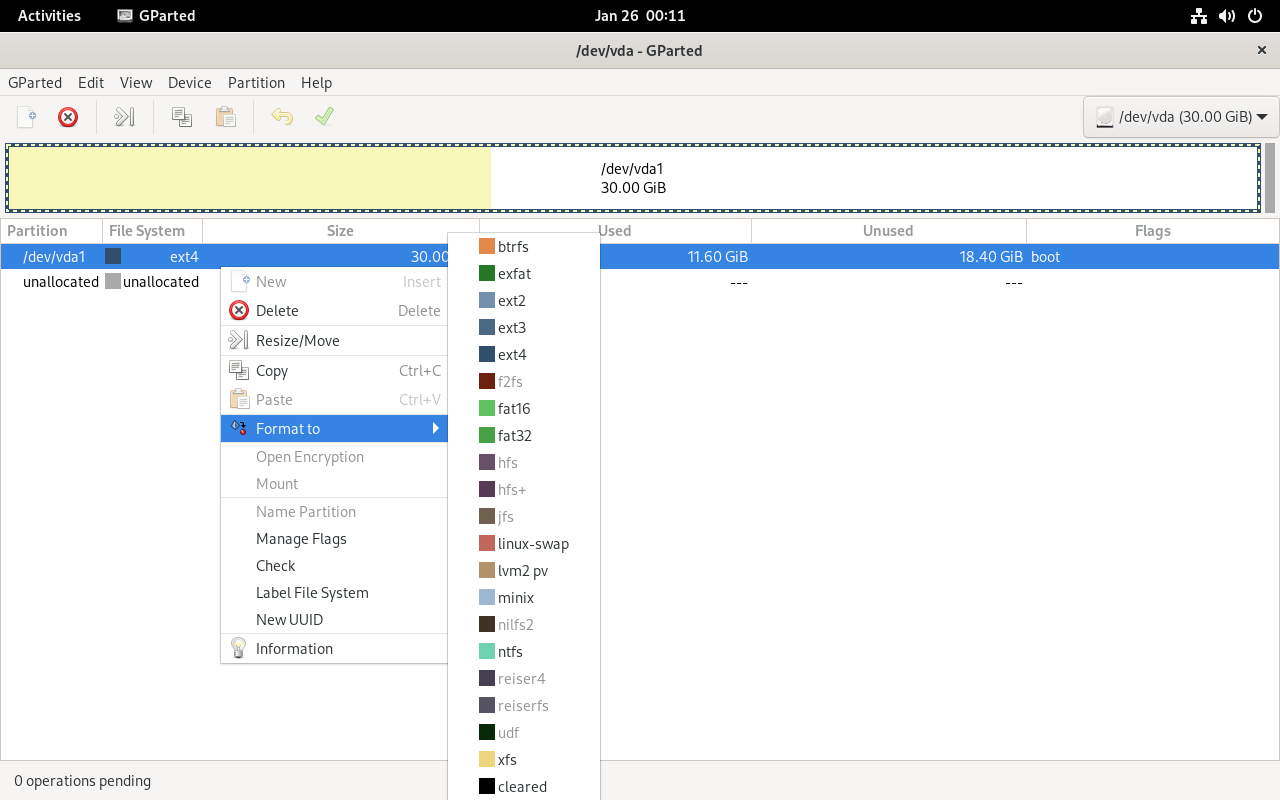Open the Device menu in the menu bar

[x=189, y=83]
